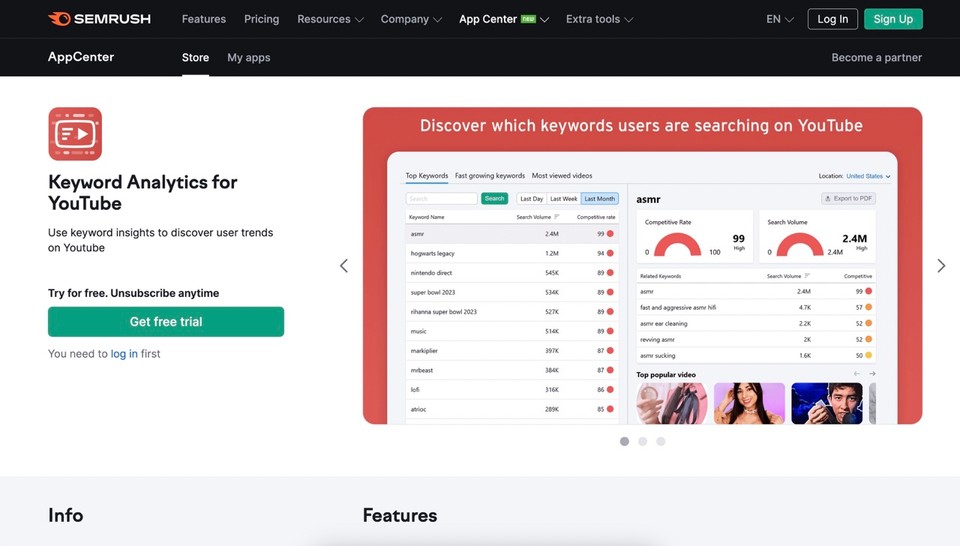
Task: Go to next carousel slide arrow
Action: (941, 266)
